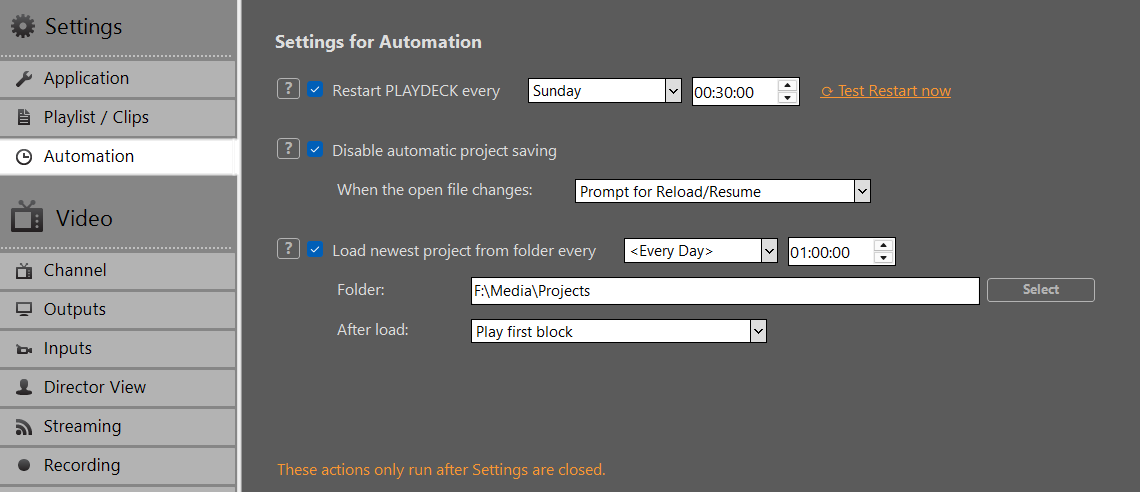Screen dimensions: 1140x492
Task: Uncheck Load newest project from folder
Action: [x=315, y=249]
